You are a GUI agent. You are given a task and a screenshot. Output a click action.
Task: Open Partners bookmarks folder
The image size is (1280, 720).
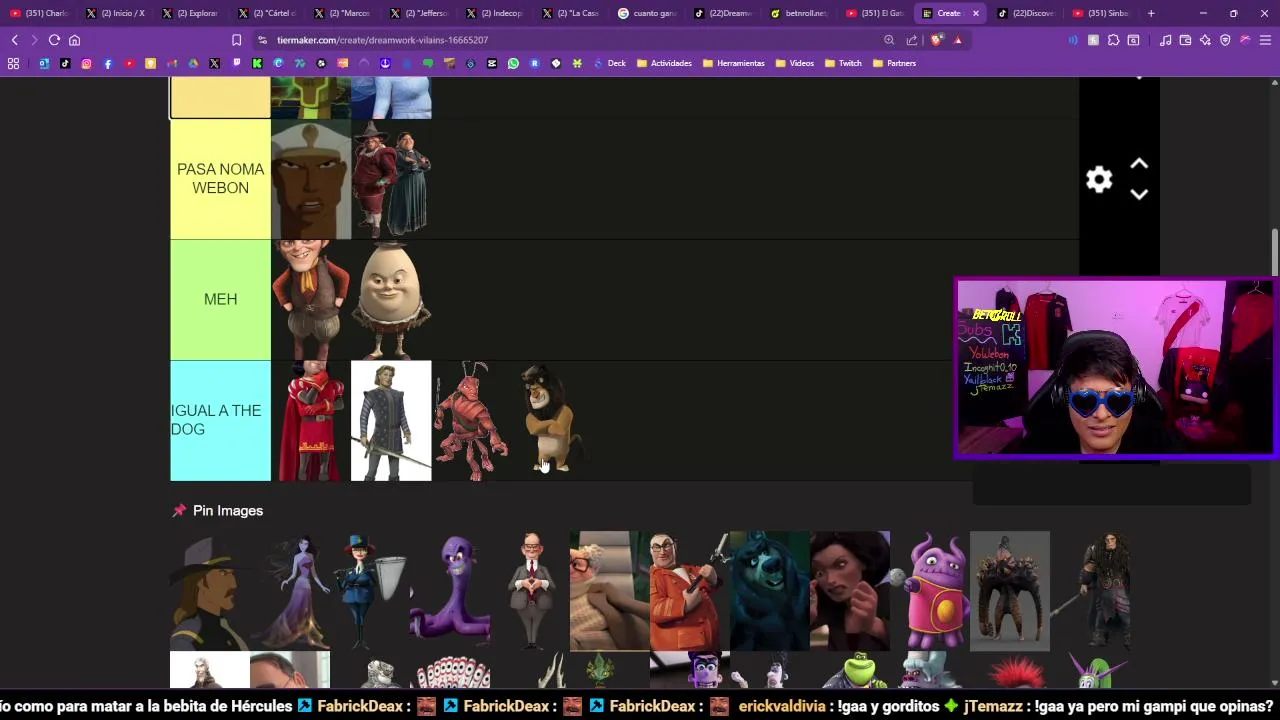pyautogui.click(x=894, y=63)
